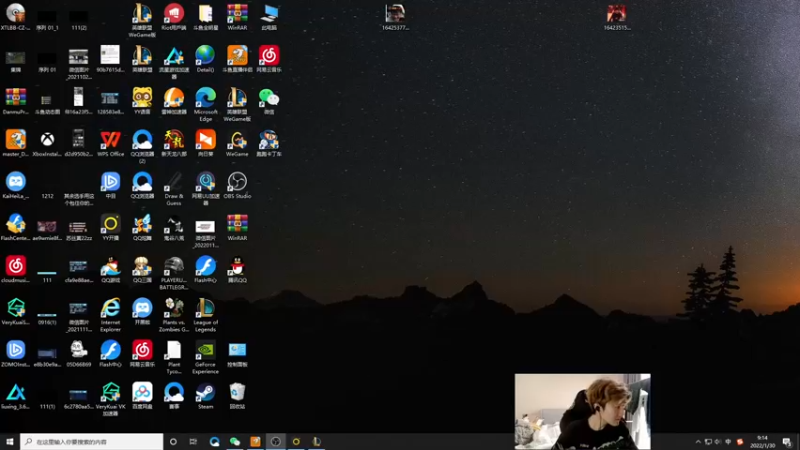Open the 流星游戏加速器 shortcut
Image resolution: width=800 pixels, height=450 pixels.
(x=173, y=62)
